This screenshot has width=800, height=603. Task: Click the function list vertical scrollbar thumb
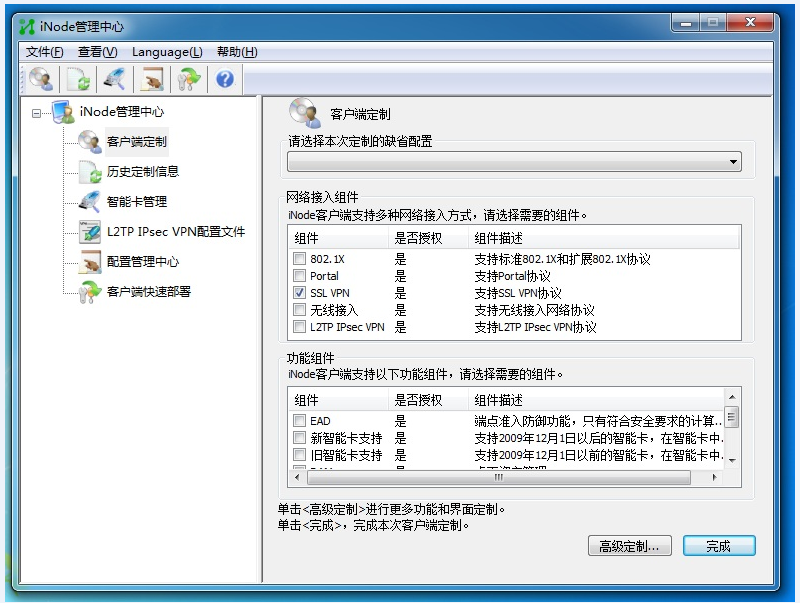[x=732, y=417]
